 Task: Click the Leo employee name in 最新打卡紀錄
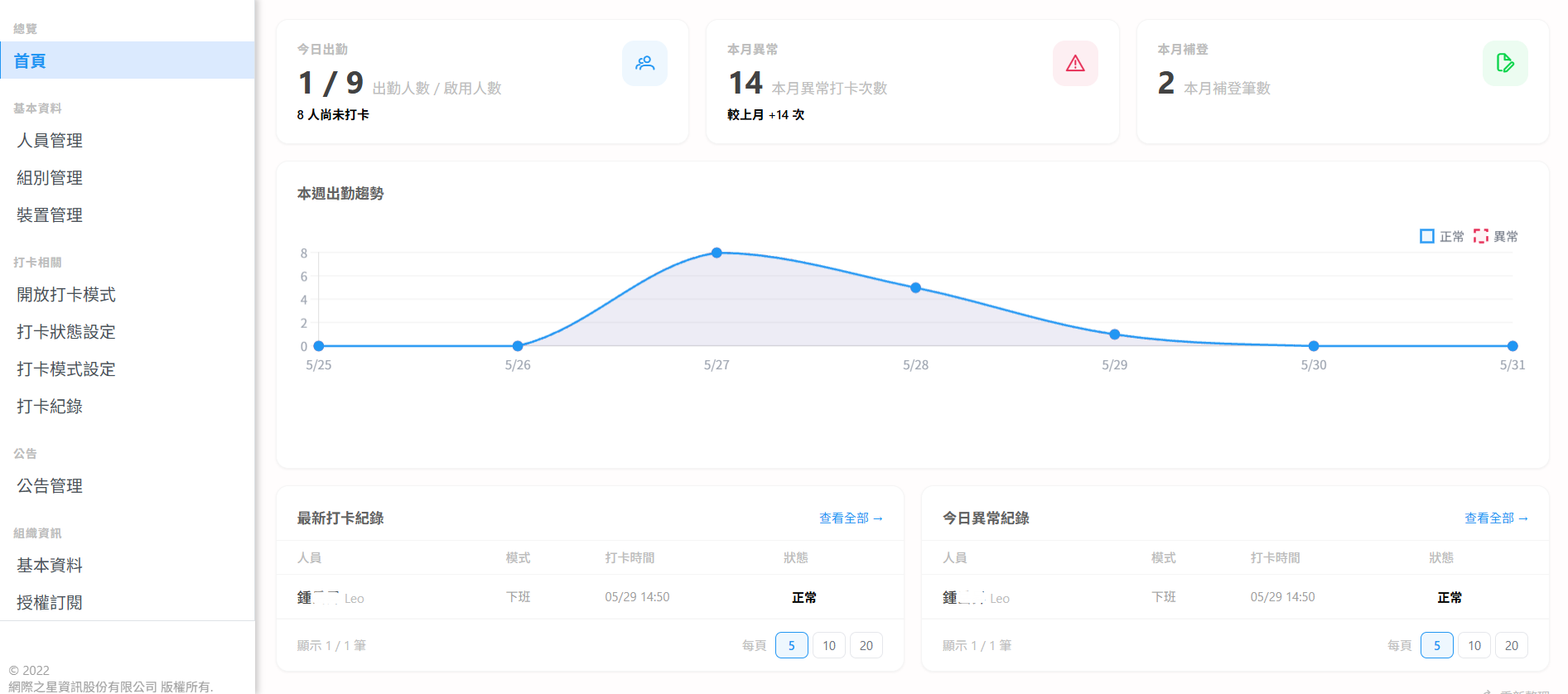[x=330, y=598]
